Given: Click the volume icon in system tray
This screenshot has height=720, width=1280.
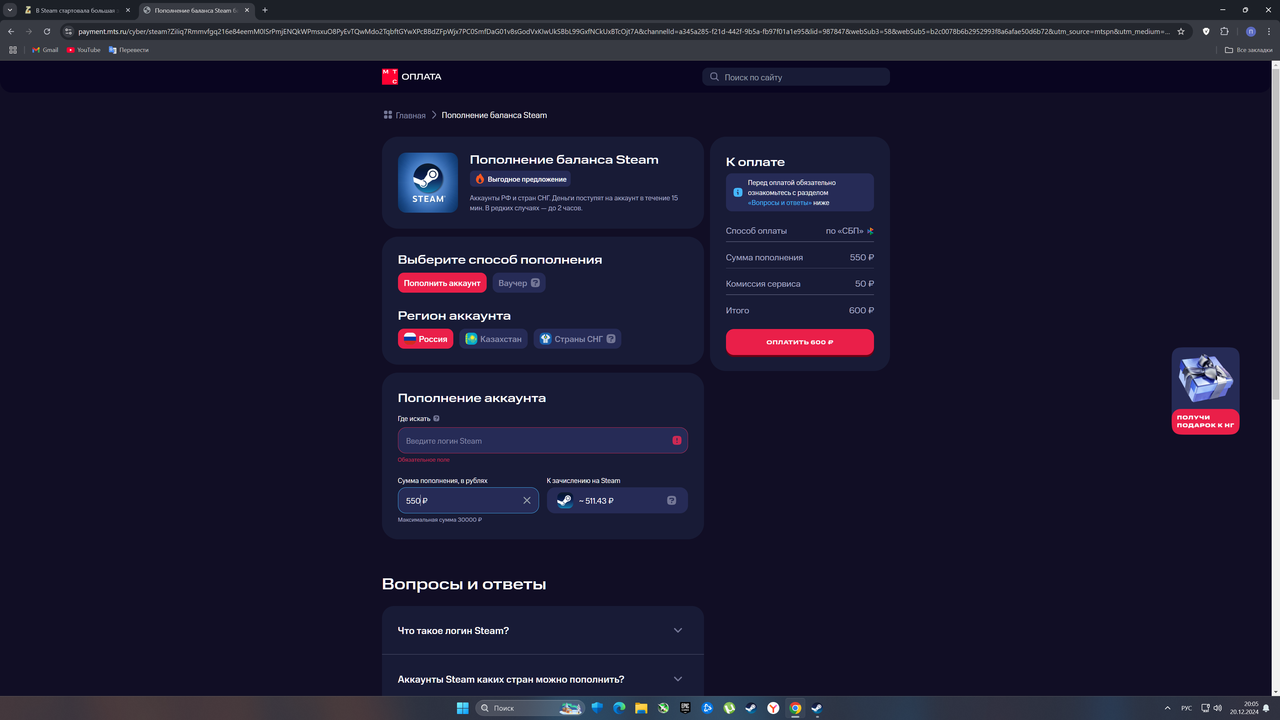Looking at the screenshot, I should [1219, 708].
